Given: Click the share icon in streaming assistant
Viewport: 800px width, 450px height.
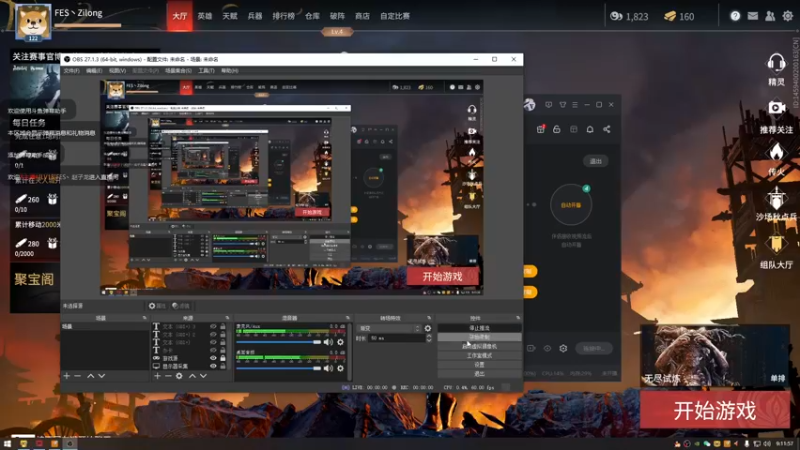Looking at the screenshot, I should 607,130.
